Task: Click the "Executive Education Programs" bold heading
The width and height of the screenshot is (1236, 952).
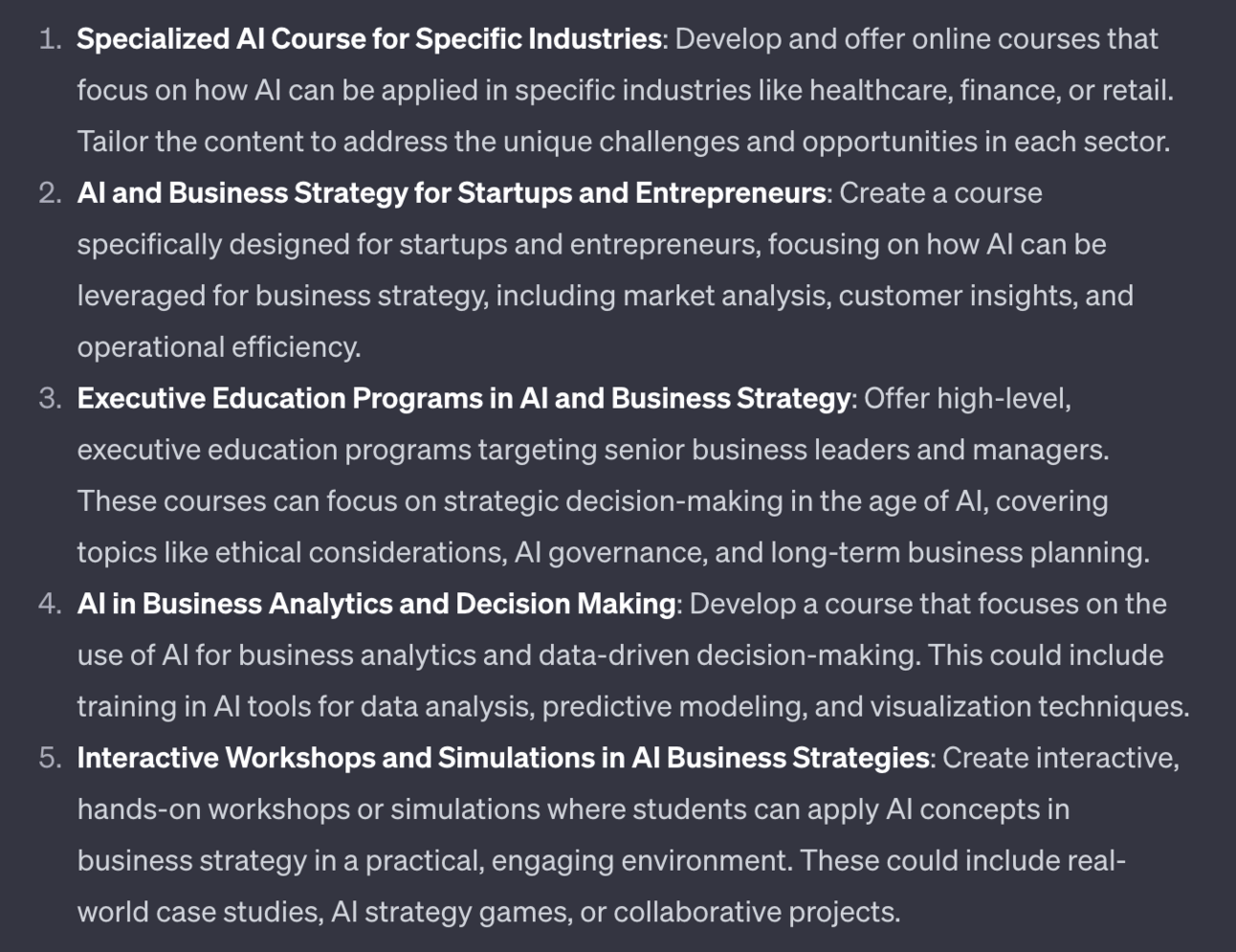Action: click(x=463, y=398)
